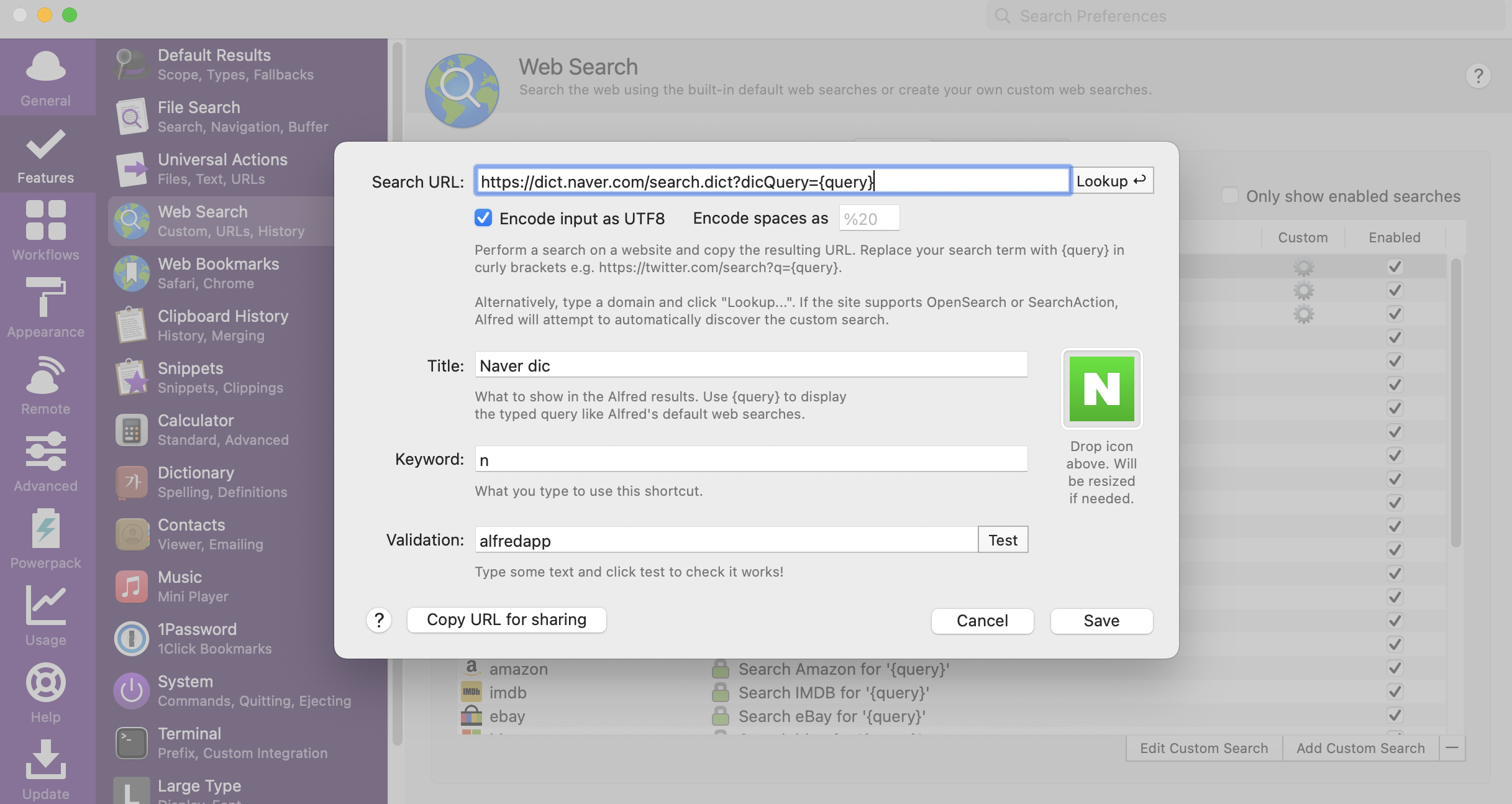Open the General preferences hat icon
The image size is (1512, 804).
click(x=45, y=67)
